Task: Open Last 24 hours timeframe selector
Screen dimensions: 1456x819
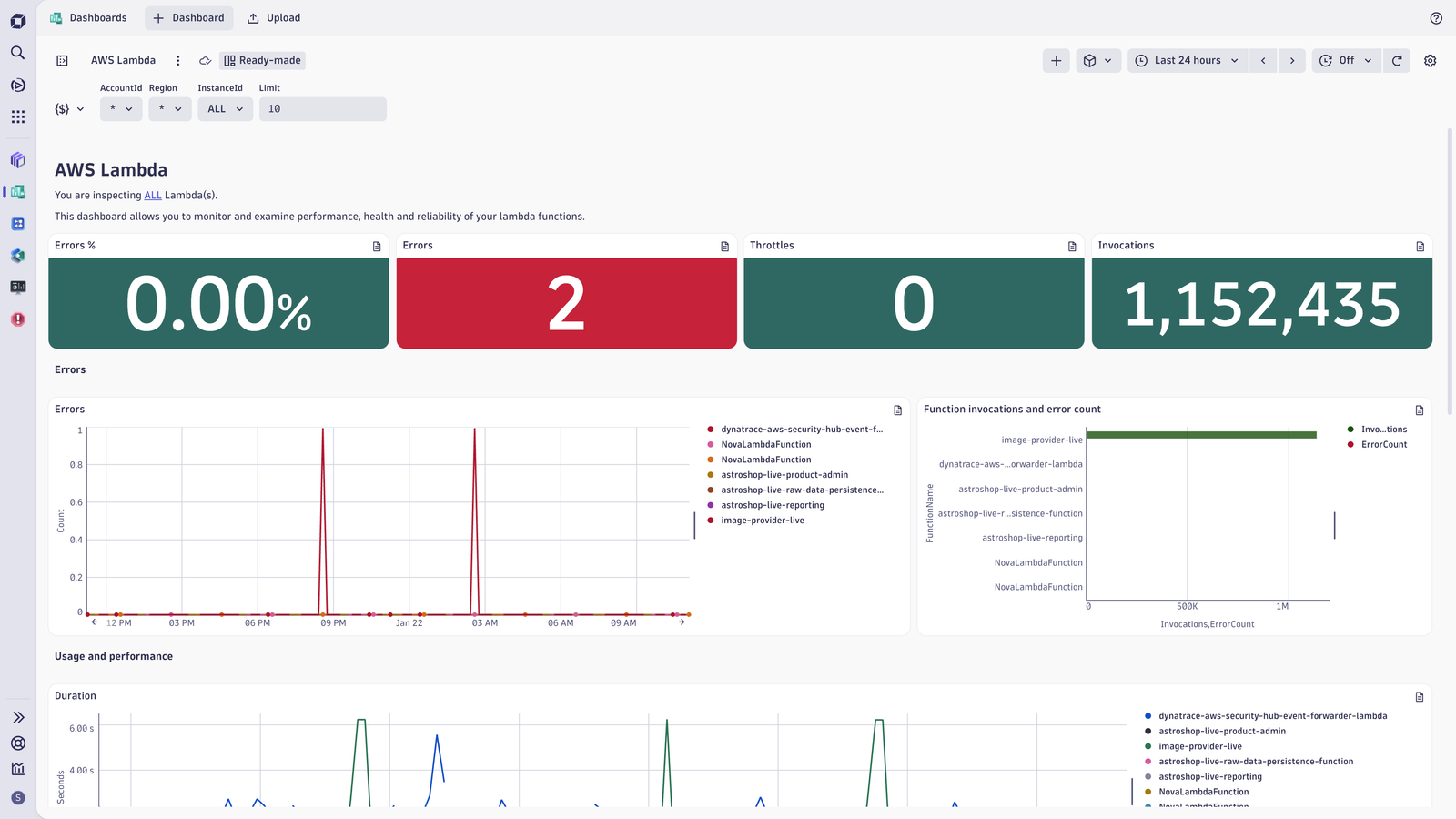Action: coord(1187,61)
